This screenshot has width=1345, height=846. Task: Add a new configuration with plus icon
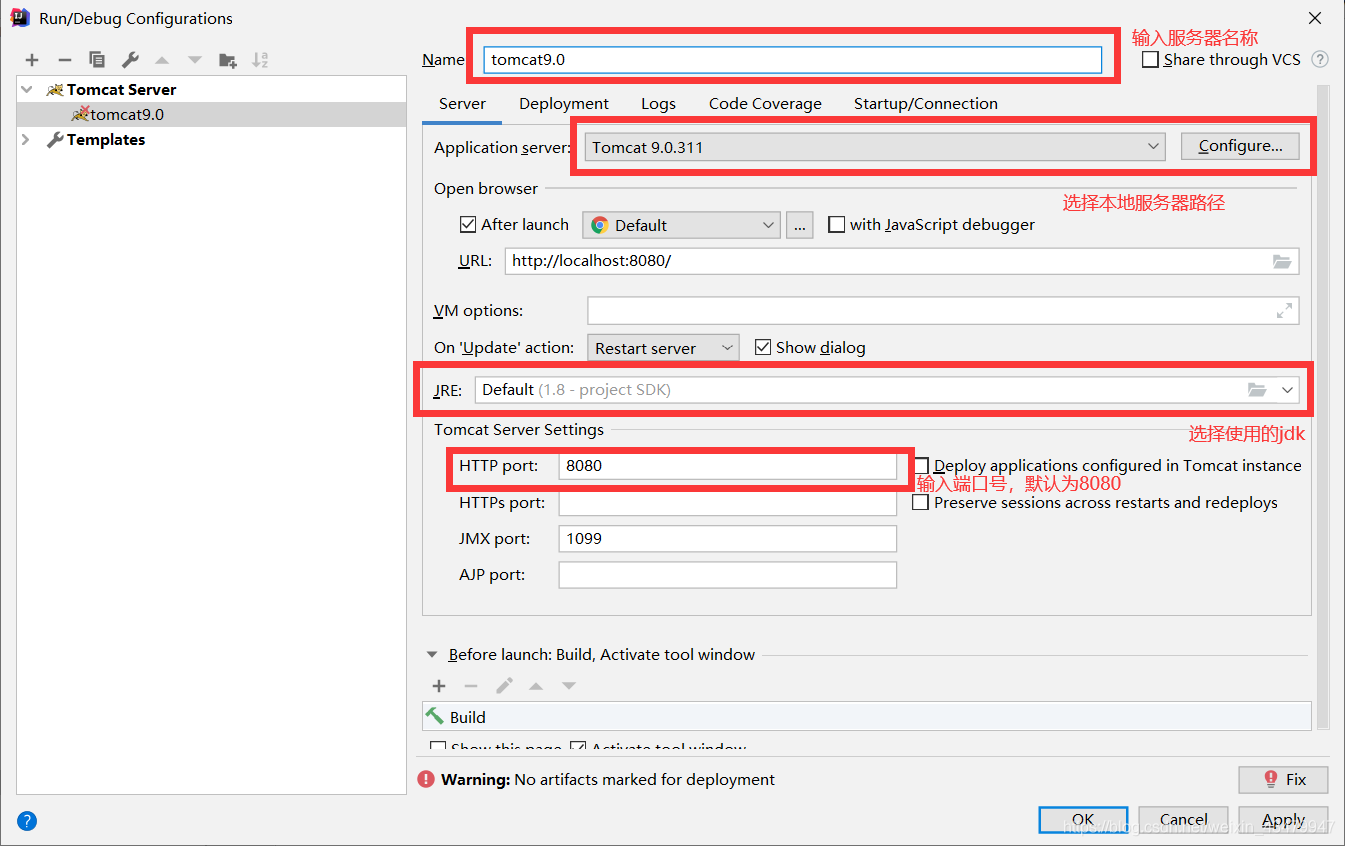(32, 60)
